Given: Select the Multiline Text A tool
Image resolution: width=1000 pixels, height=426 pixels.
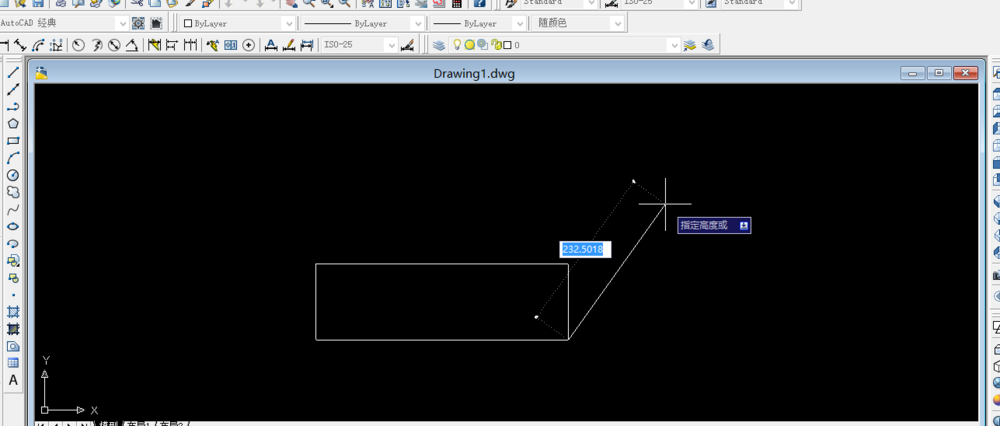Looking at the screenshot, I should 13,380.
